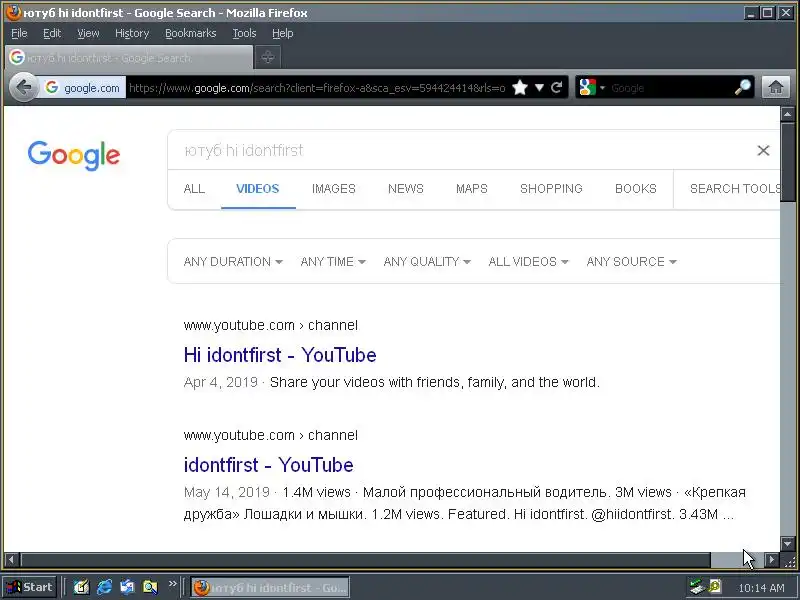Click the Google logo

click(74, 155)
